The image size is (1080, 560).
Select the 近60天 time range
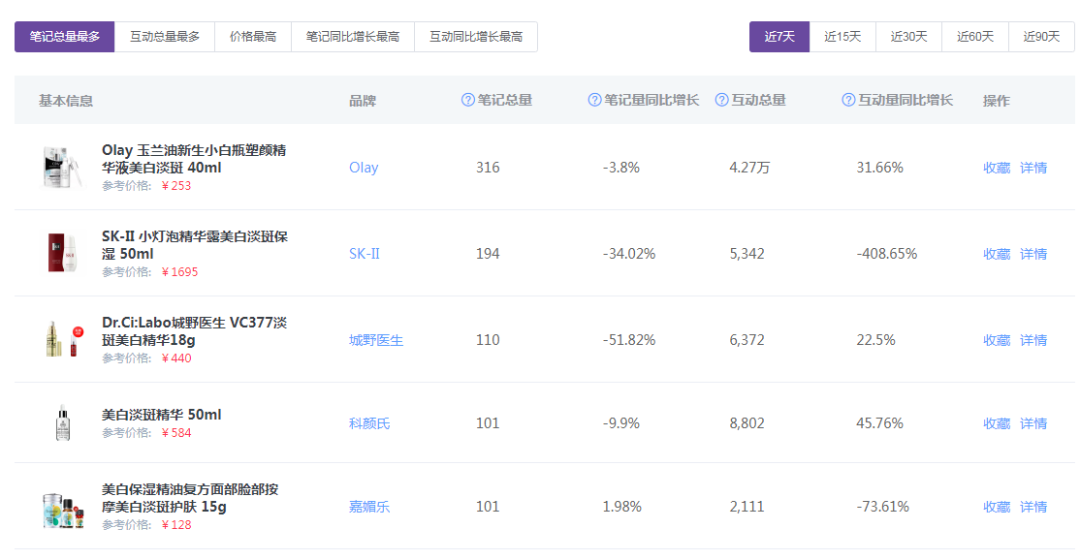click(975, 37)
